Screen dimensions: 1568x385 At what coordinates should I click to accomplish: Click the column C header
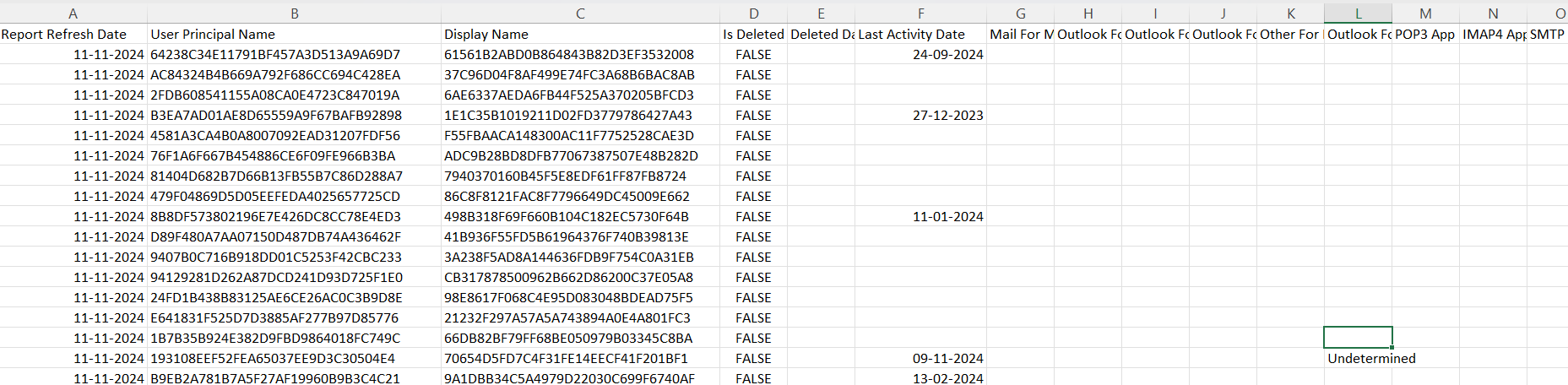[x=580, y=14]
